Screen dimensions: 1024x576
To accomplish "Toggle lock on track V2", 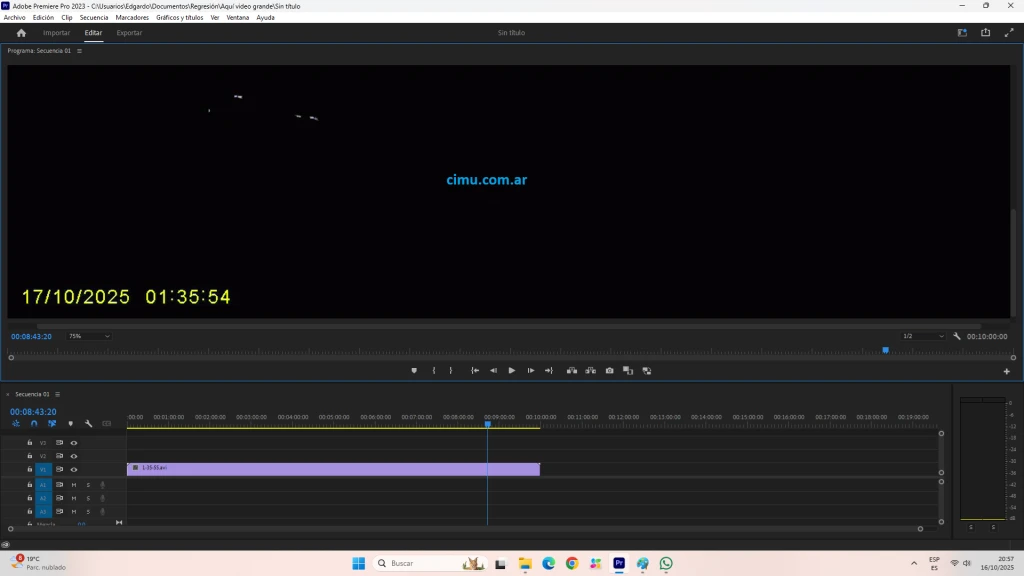I will click(30, 456).
